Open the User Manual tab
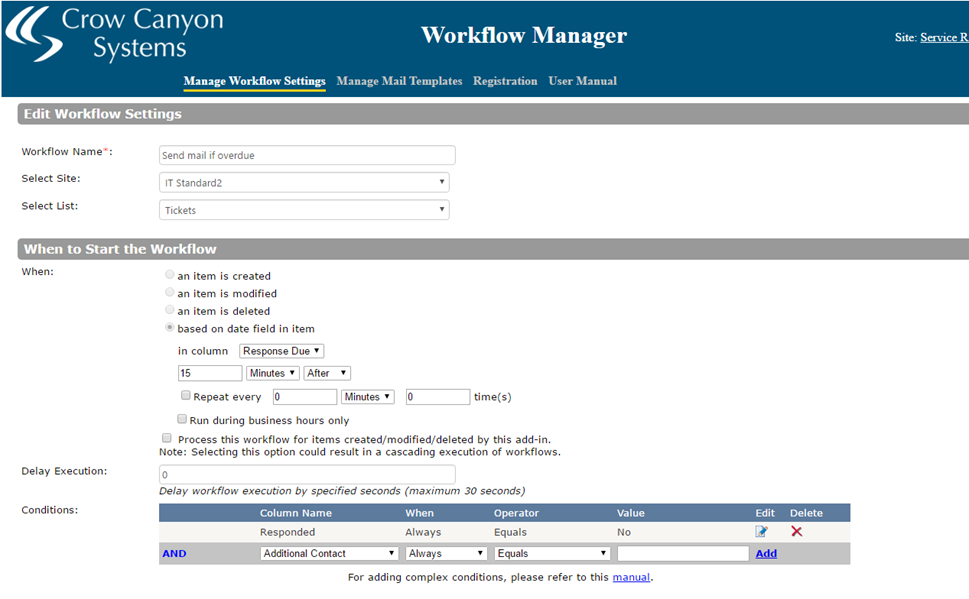Image resolution: width=969 pixels, height=599 pixels. 583,81
